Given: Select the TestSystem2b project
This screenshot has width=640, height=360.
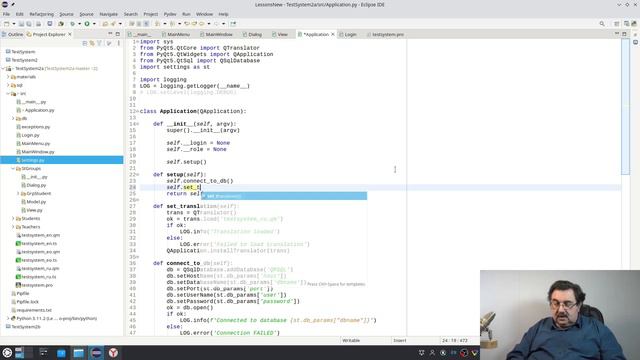Looking at the screenshot, I should click(26, 327).
